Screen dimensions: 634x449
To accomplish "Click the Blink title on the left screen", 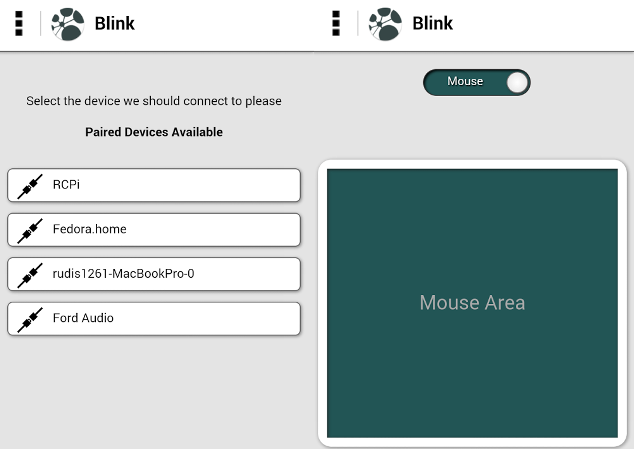I will (114, 23).
